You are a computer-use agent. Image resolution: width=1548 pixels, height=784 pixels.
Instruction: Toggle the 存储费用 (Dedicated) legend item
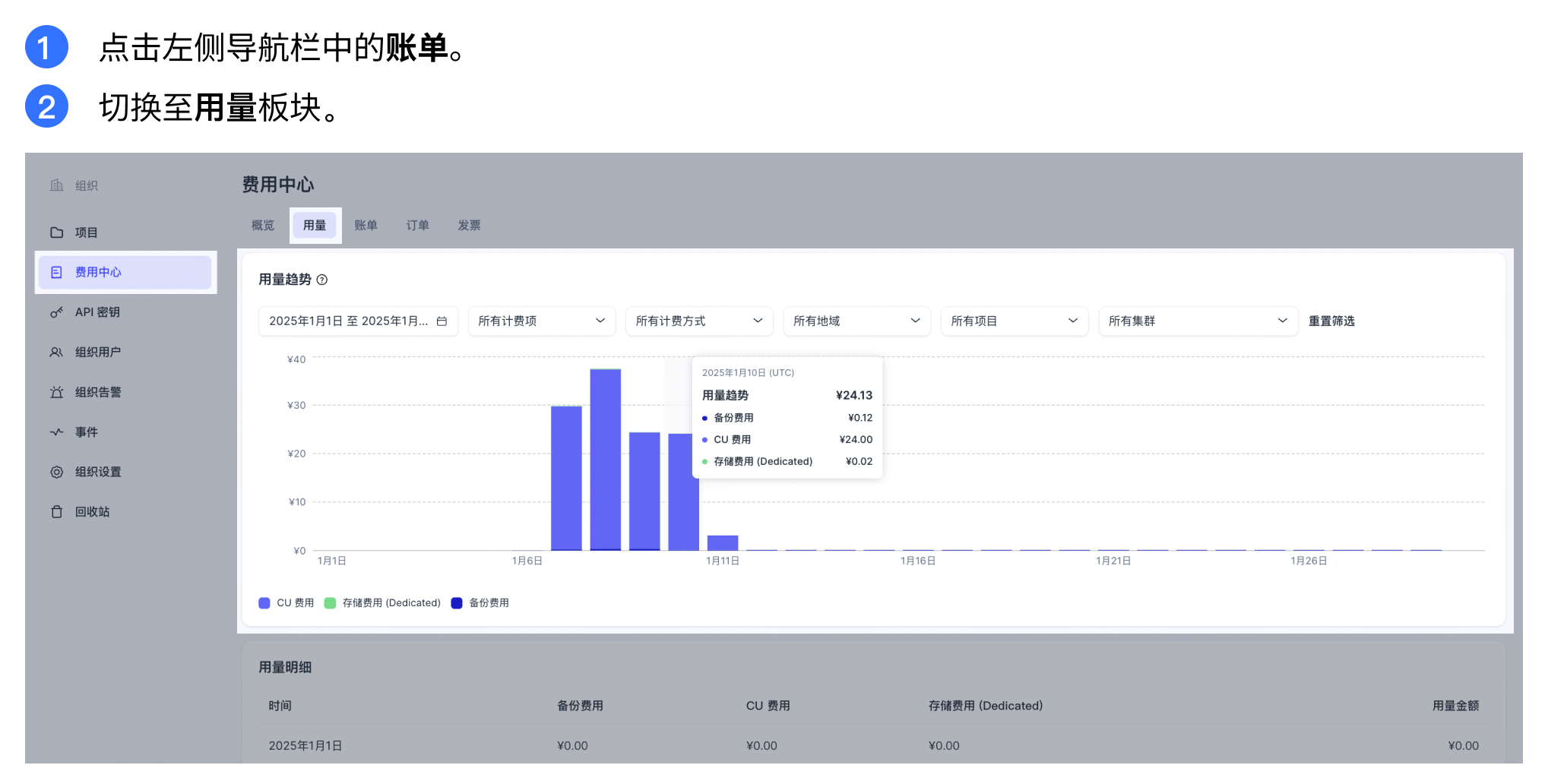click(x=384, y=602)
